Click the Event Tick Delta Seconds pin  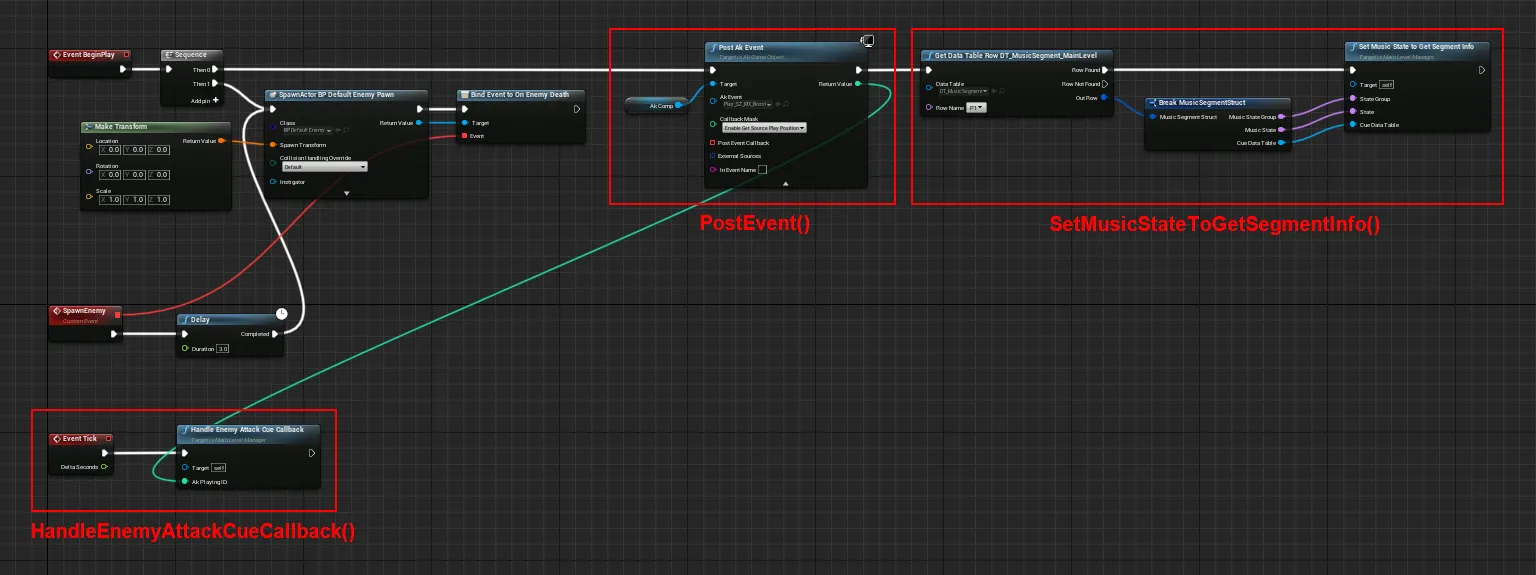tap(104, 467)
